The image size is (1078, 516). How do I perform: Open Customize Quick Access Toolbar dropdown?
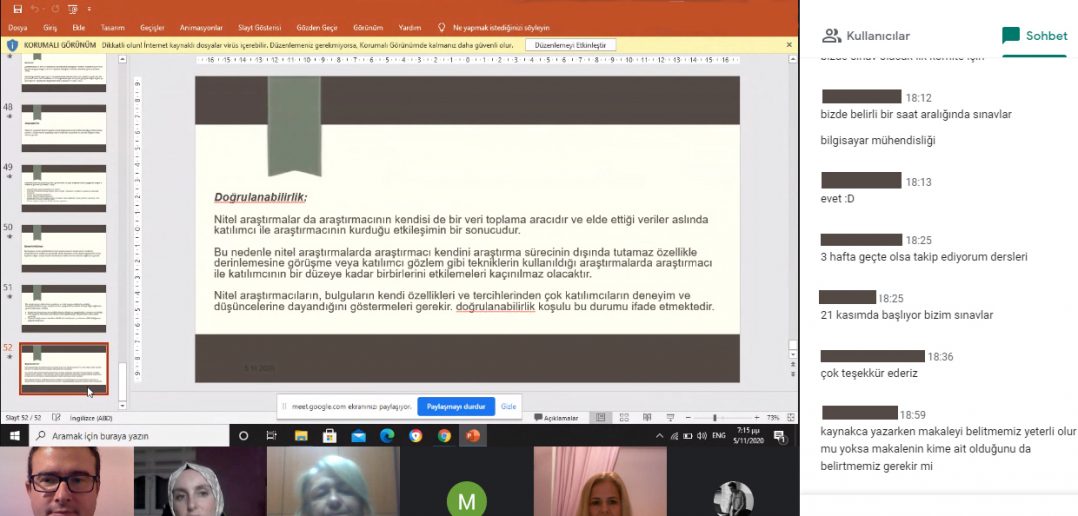click(x=89, y=10)
